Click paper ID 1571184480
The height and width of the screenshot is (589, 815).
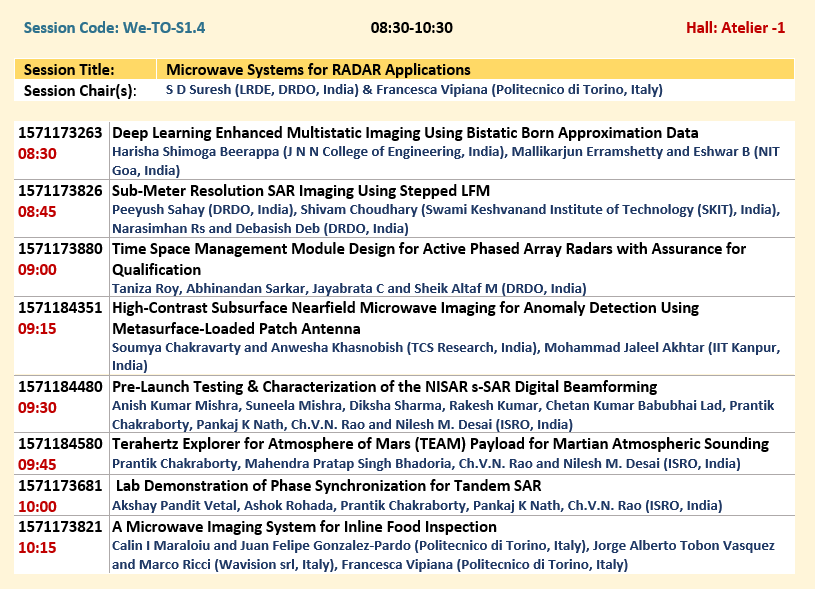tap(60, 386)
